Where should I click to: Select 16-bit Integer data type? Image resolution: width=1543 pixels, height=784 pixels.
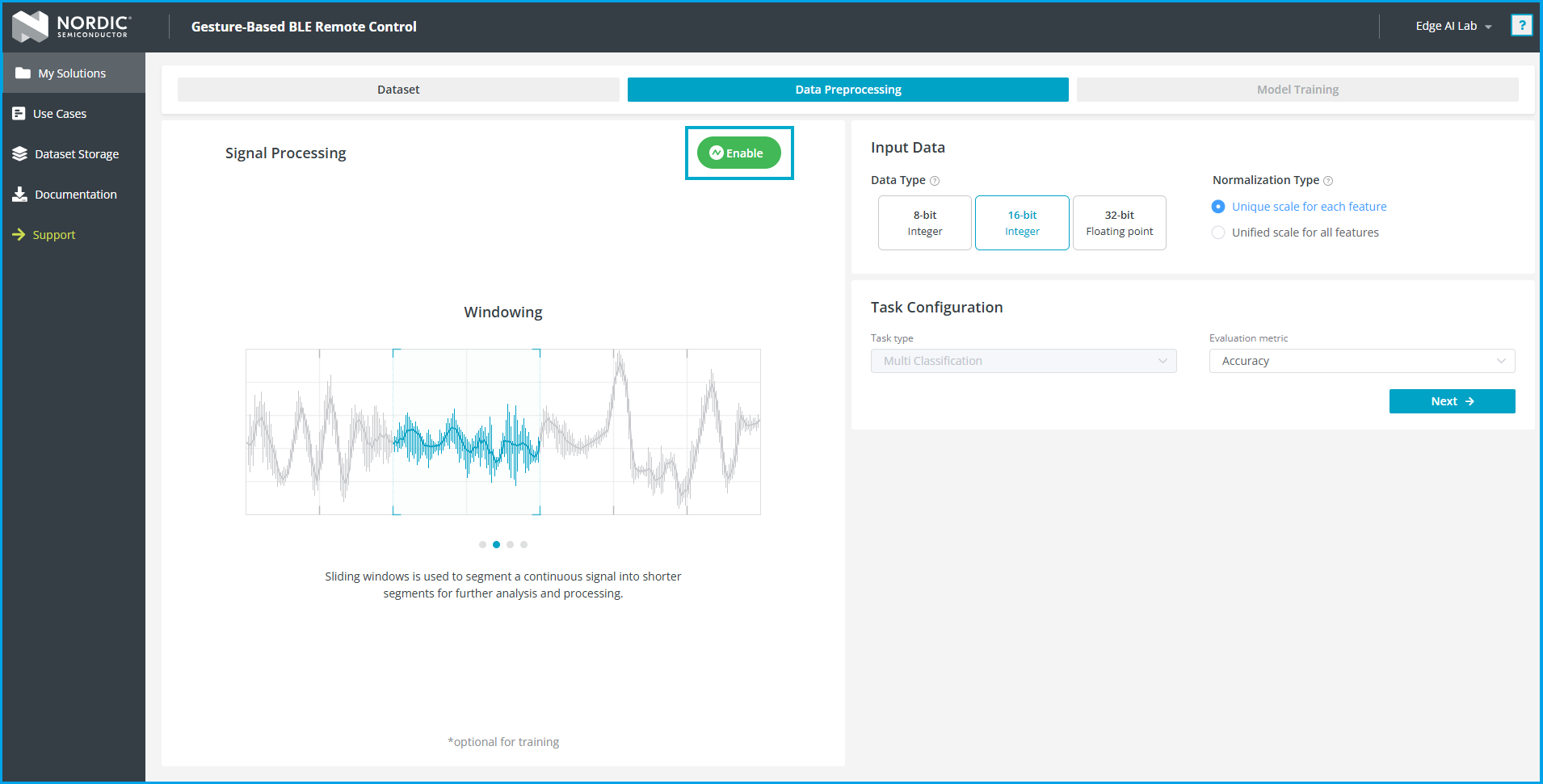[x=1022, y=223]
